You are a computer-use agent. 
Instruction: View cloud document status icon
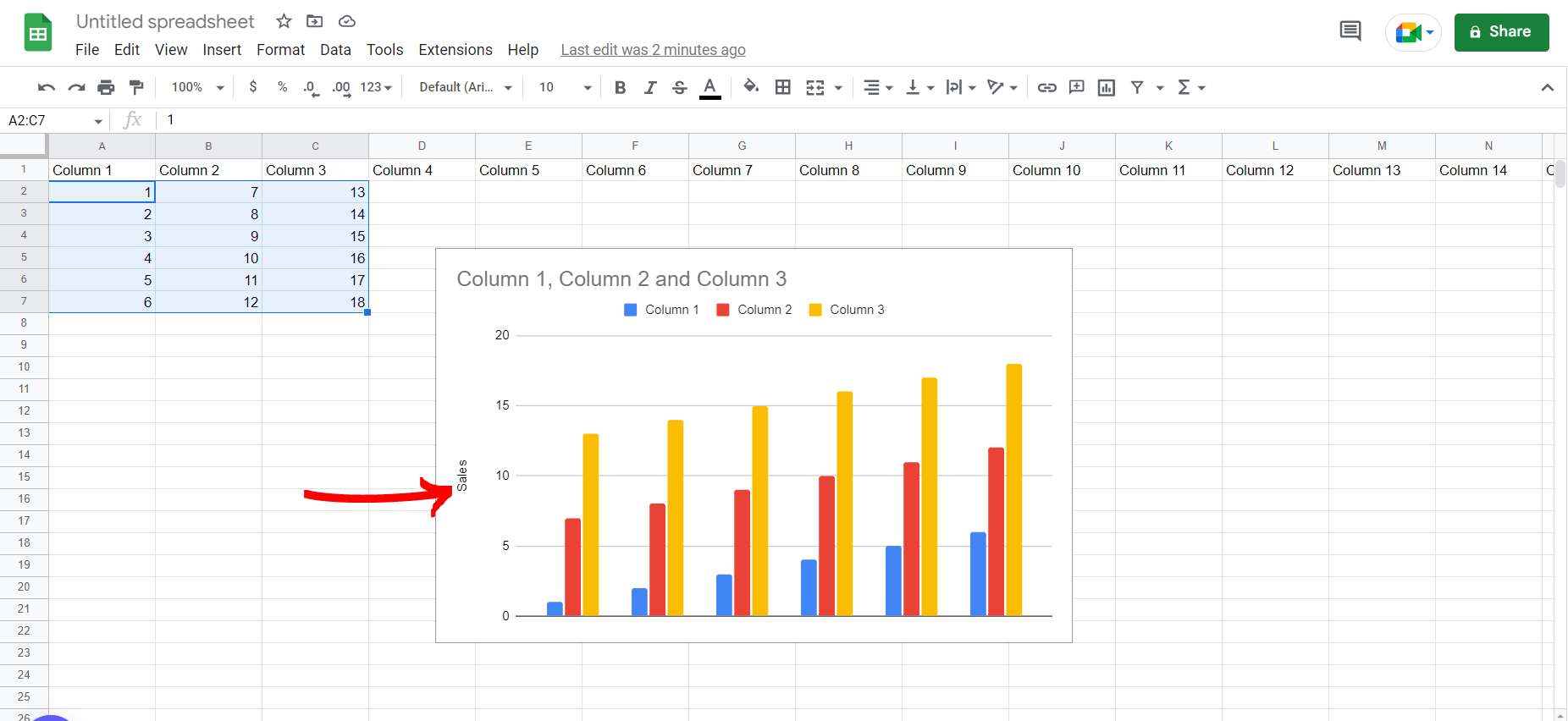(x=346, y=21)
